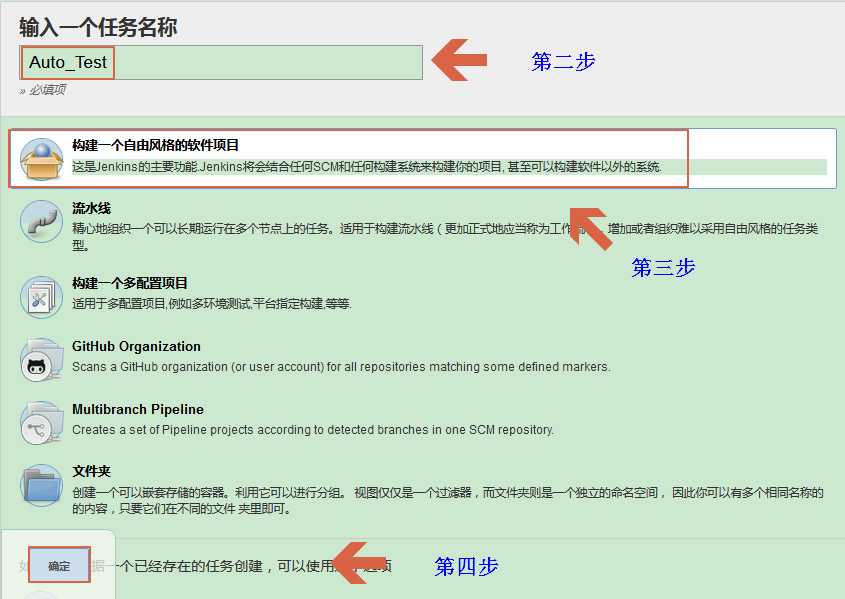The height and width of the screenshot is (599, 845).
Task: Click the 输入一个任务名称 heading
Action: pyautogui.click(x=99, y=27)
